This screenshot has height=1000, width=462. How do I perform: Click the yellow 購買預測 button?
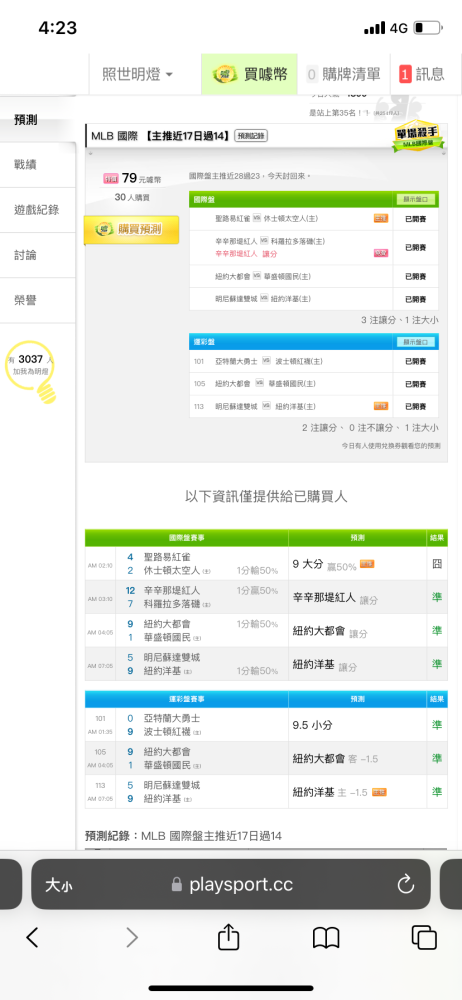[x=131, y=230]
